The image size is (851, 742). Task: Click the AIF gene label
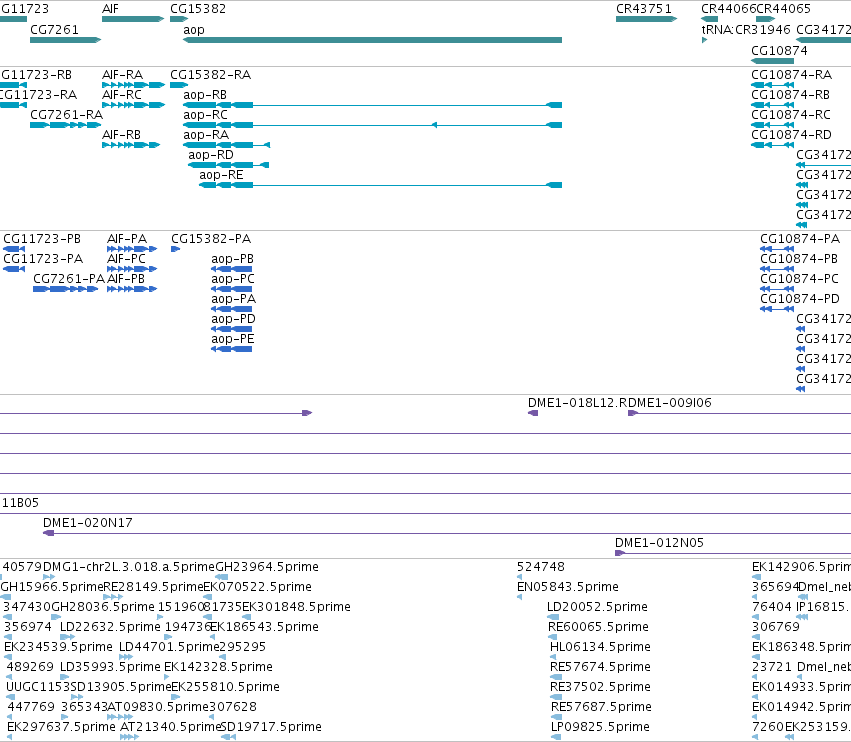(x=110, y=9)
